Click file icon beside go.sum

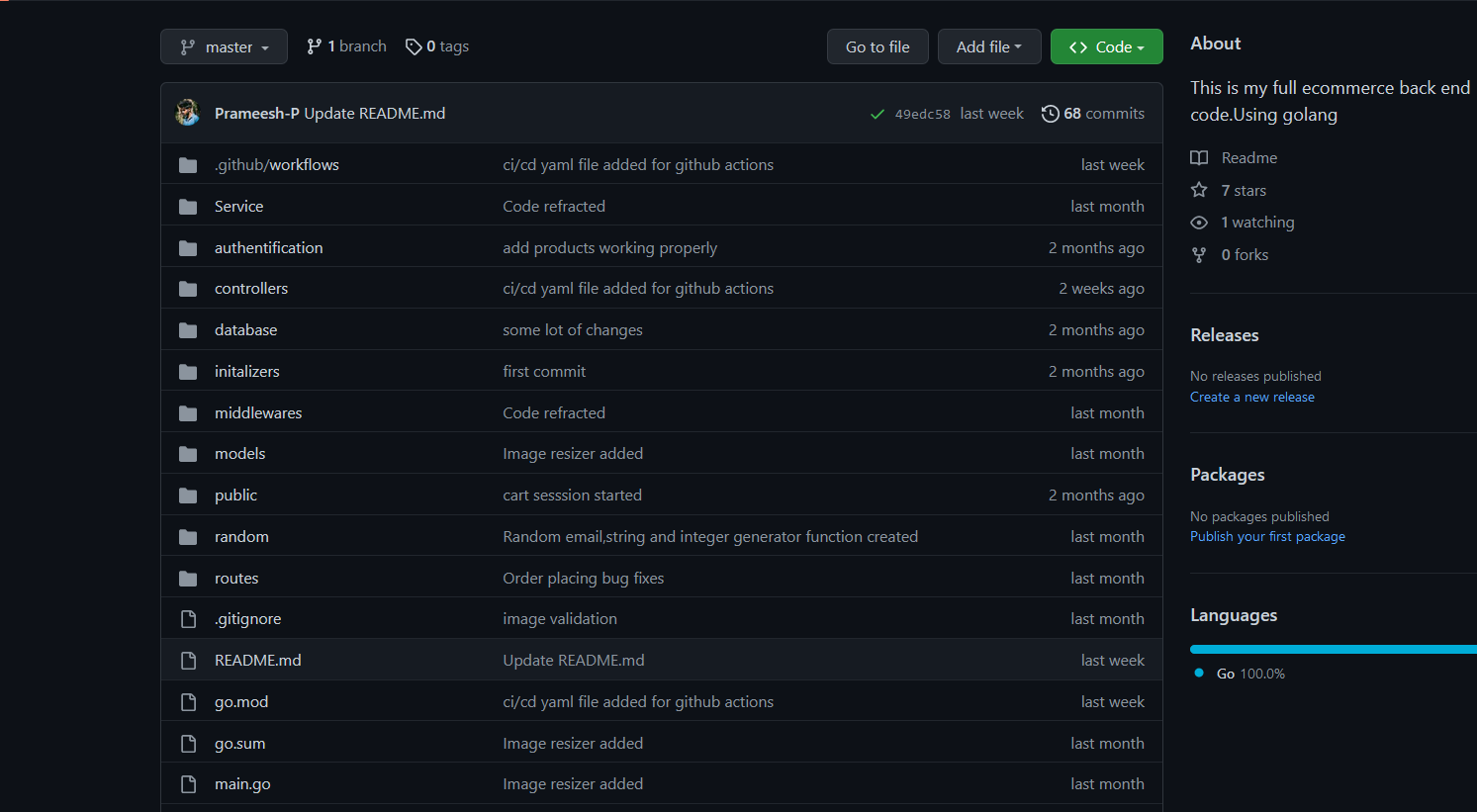tap(188, 744)
